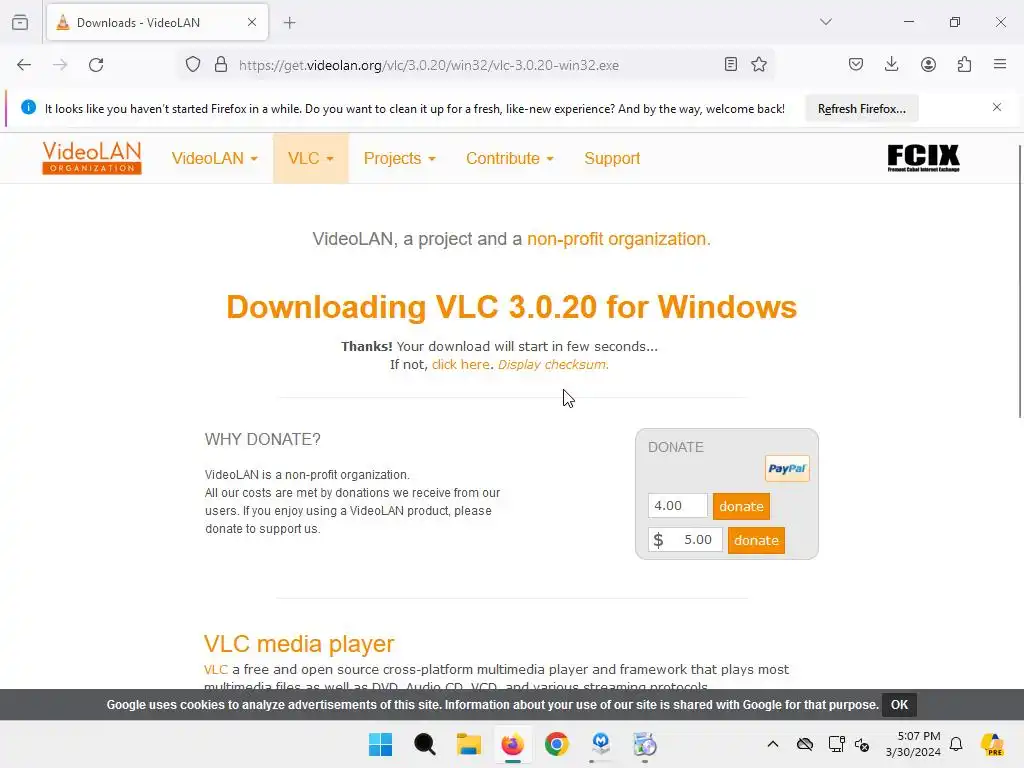Open the Malwarebytes taskbar icon
This screenshot has width=1024, height=768.
(601, 744)
